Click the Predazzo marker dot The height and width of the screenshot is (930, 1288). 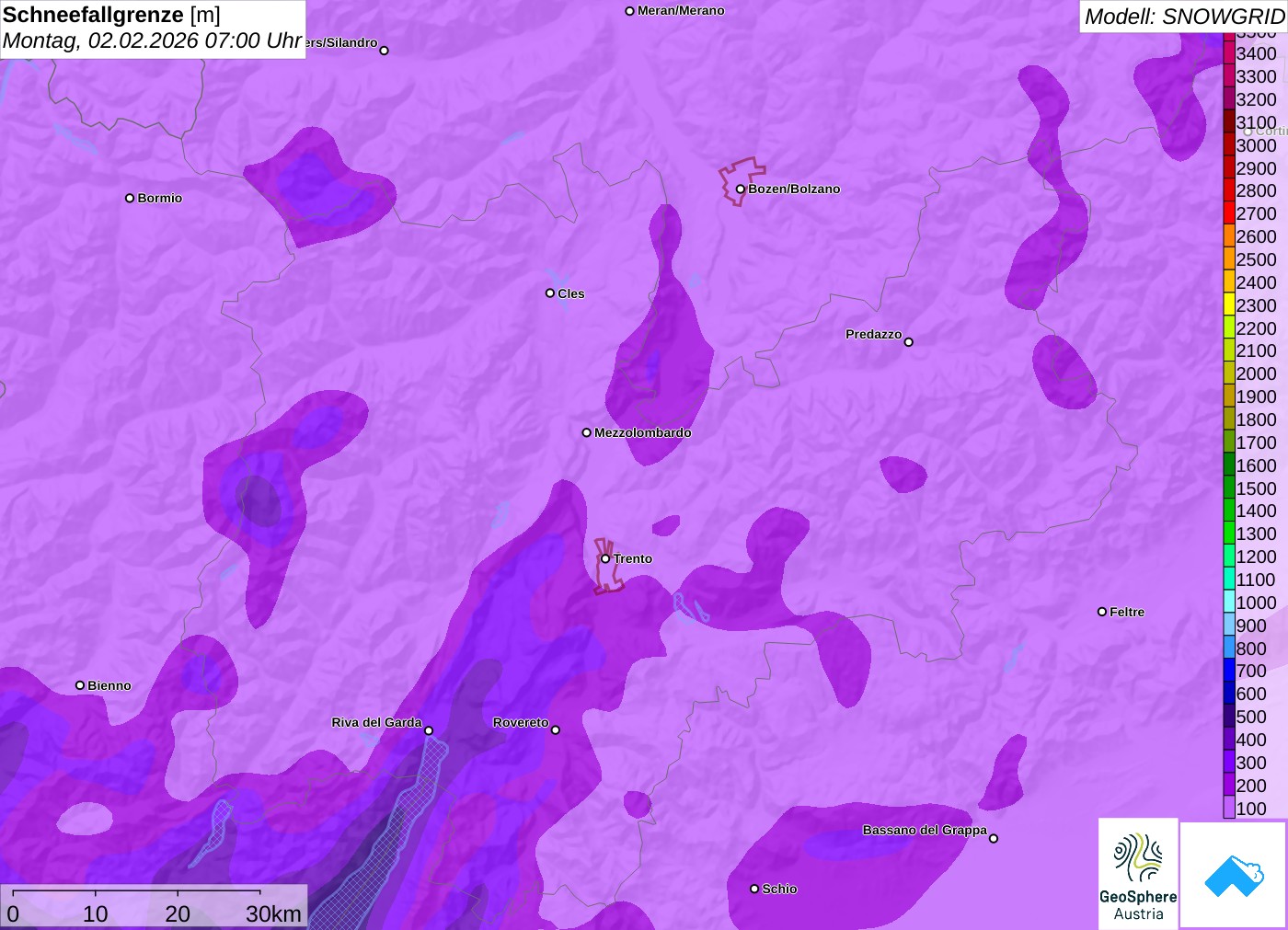909,342
